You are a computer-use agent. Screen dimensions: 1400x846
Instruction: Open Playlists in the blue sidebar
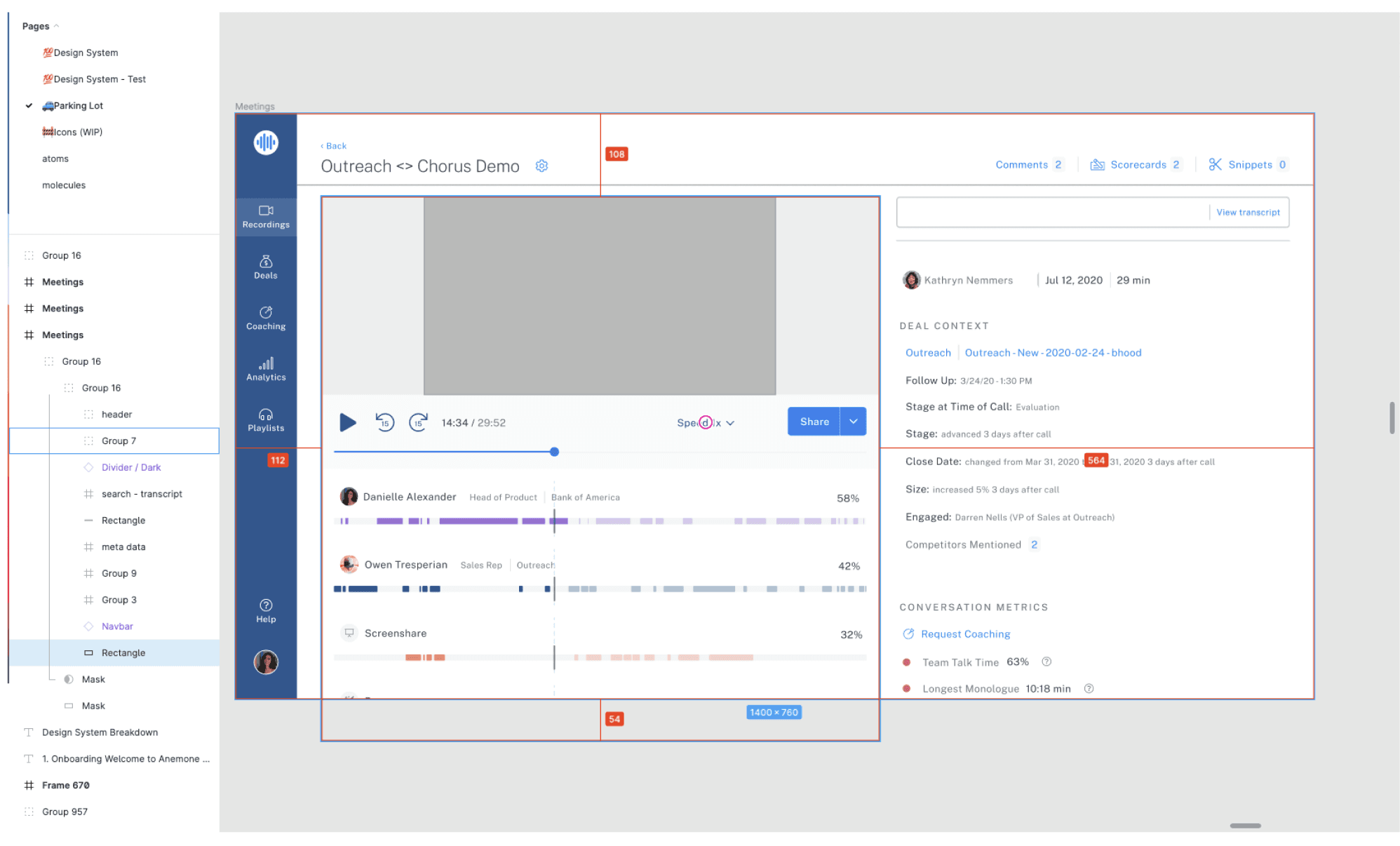point(266,419)
